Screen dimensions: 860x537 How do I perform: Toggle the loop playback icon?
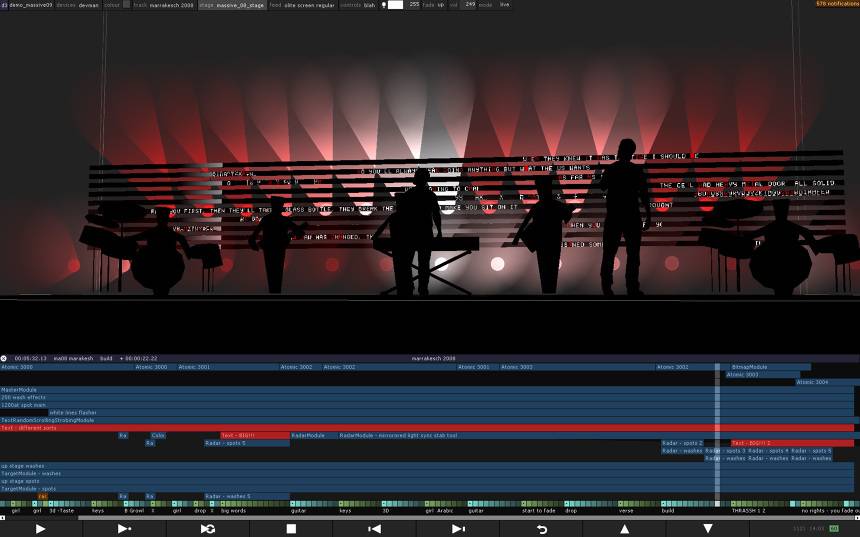[208, 529]
